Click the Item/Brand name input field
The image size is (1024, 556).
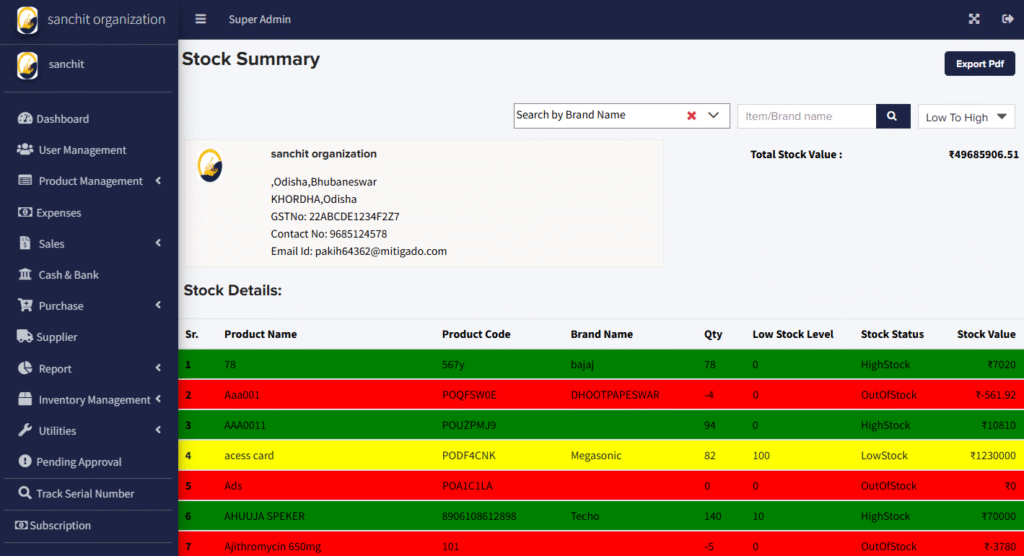[x=806, y=116]
